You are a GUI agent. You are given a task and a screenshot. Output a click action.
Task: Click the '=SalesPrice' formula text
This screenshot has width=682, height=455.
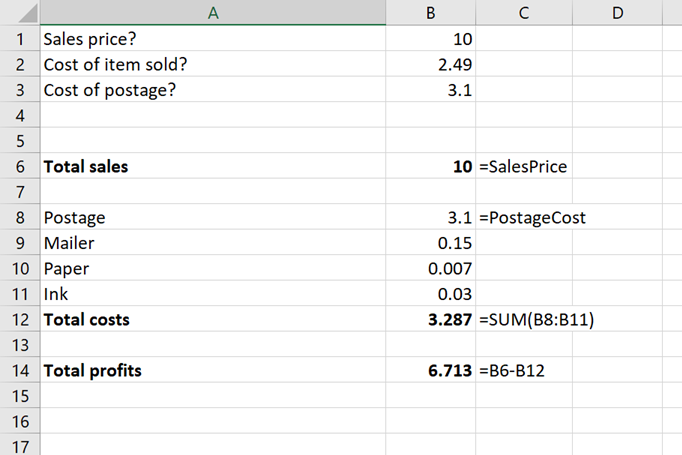(523, 167)
